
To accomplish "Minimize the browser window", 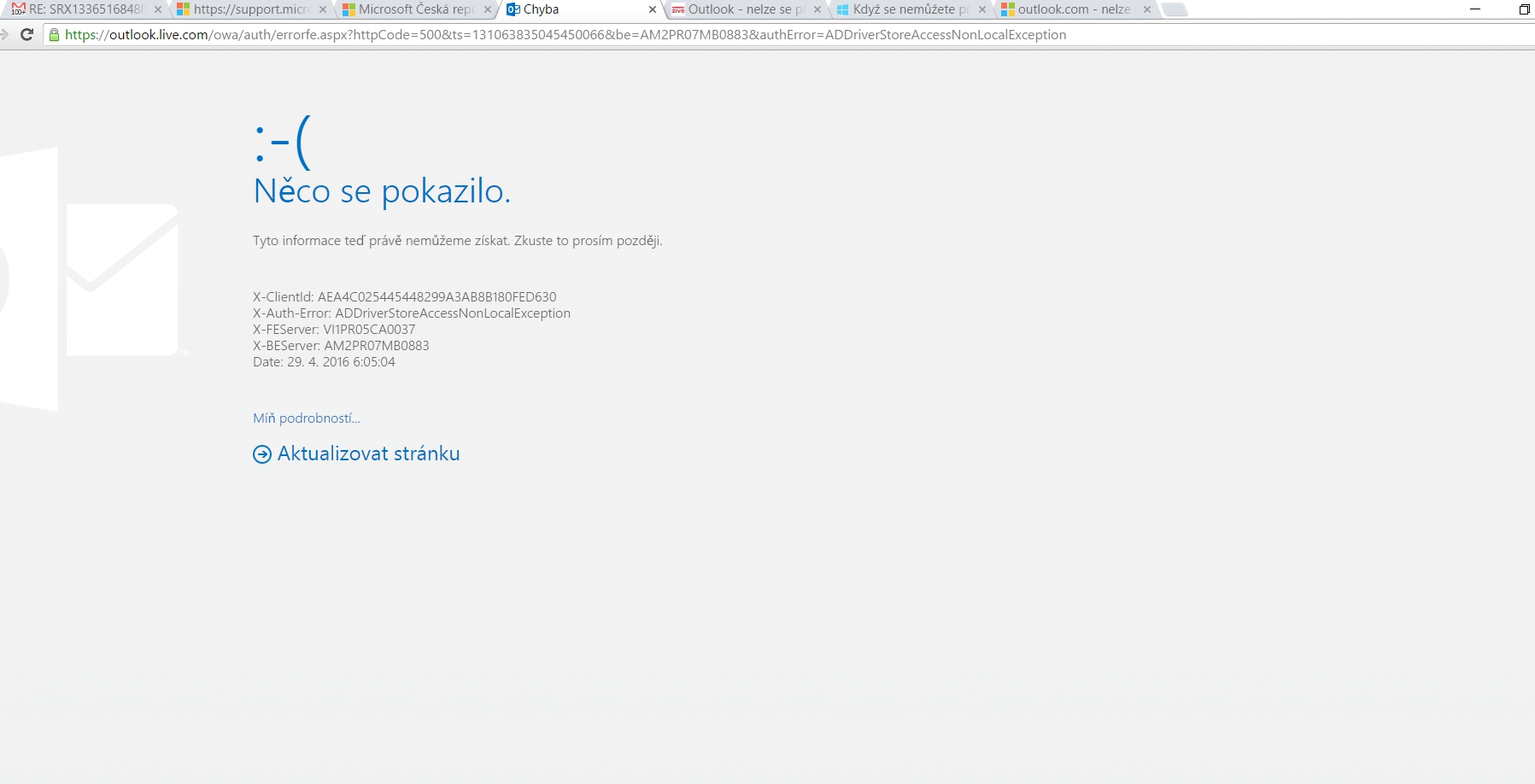I will 1475,9.
